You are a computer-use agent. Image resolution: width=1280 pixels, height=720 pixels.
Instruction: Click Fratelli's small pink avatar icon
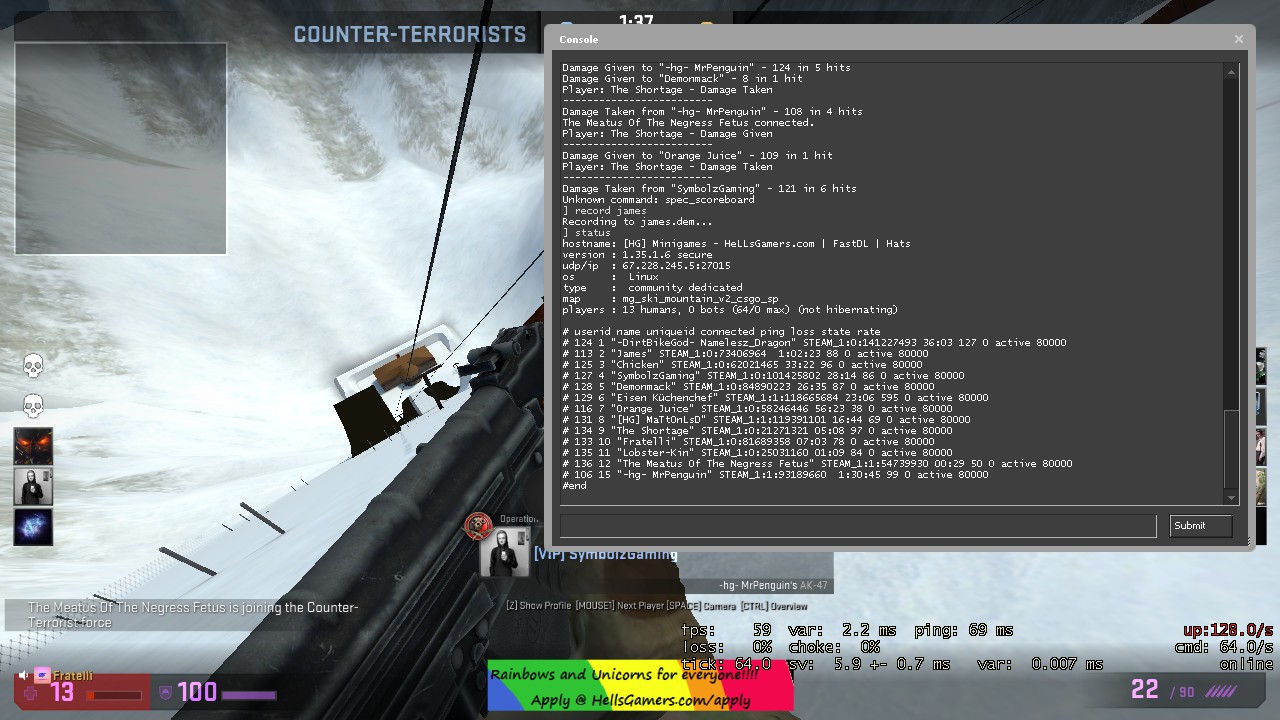42,675
